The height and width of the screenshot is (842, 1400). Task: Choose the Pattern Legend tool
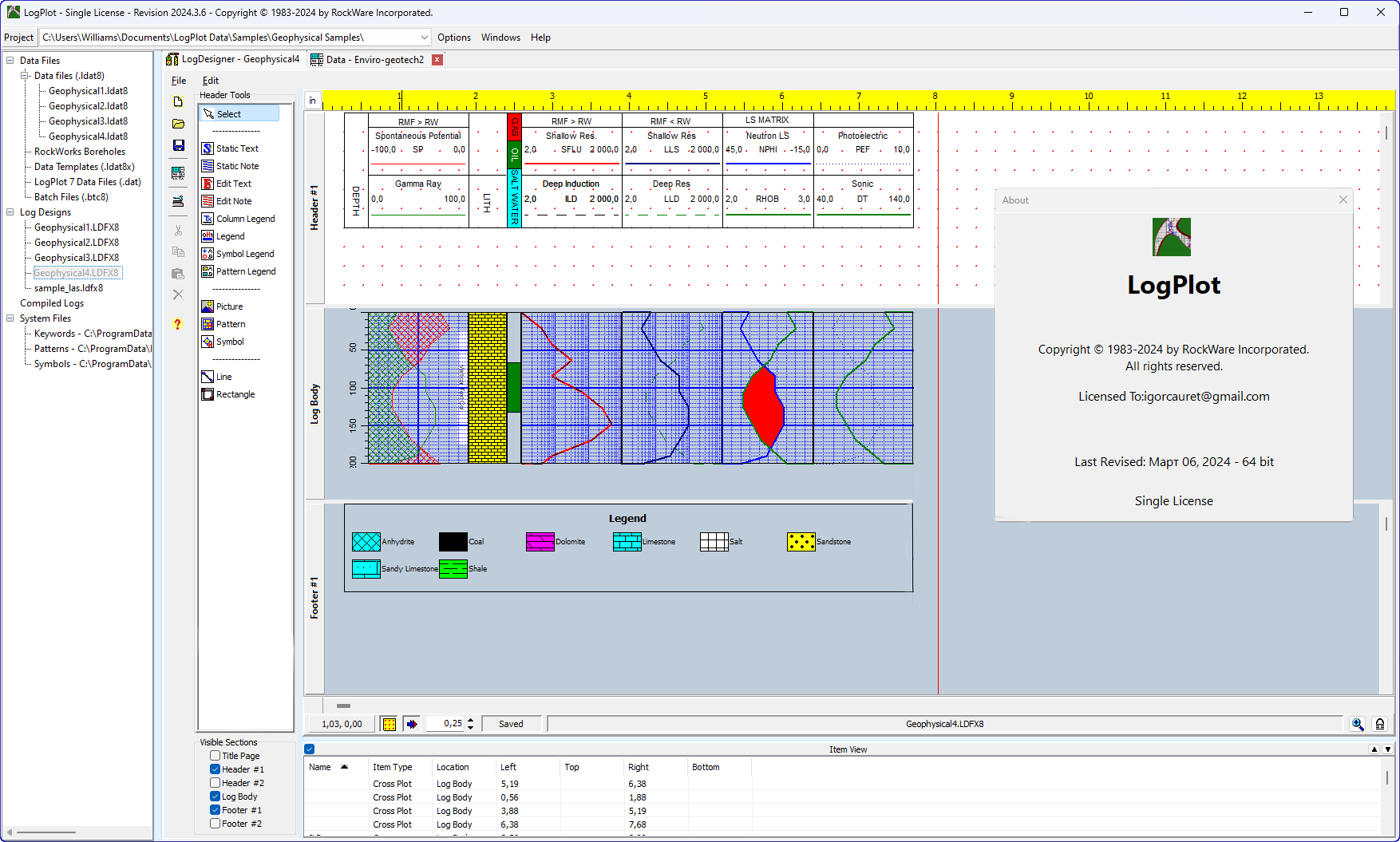click(x=239, y=271)
